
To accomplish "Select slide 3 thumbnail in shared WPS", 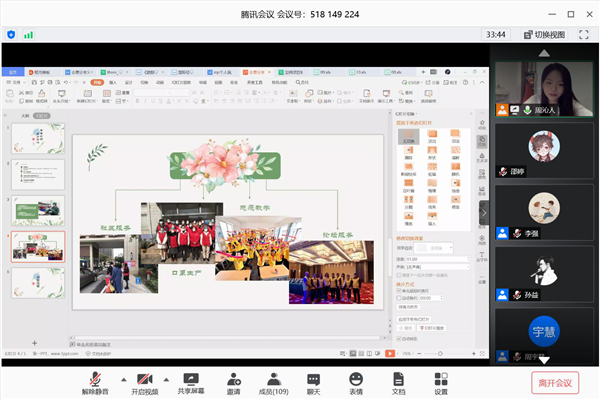I will [38, 211].
